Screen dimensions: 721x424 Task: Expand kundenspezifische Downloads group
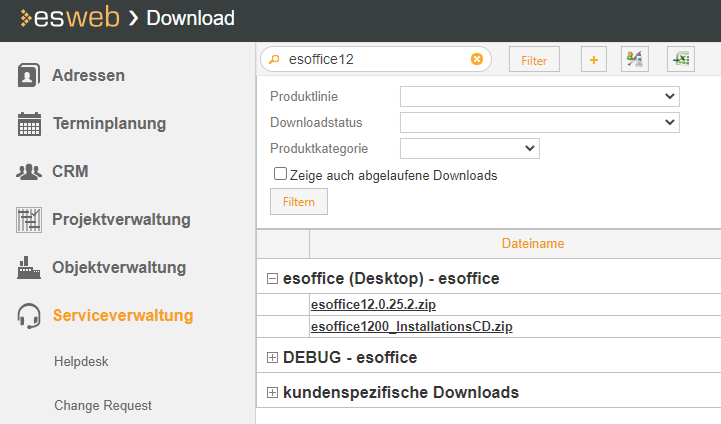pyautogui.click(x=272, y=392)
